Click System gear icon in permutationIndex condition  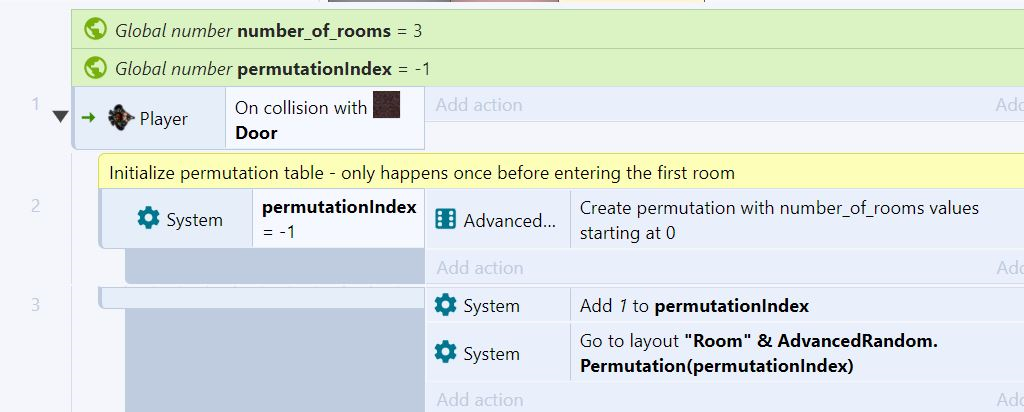pos(148,219)
